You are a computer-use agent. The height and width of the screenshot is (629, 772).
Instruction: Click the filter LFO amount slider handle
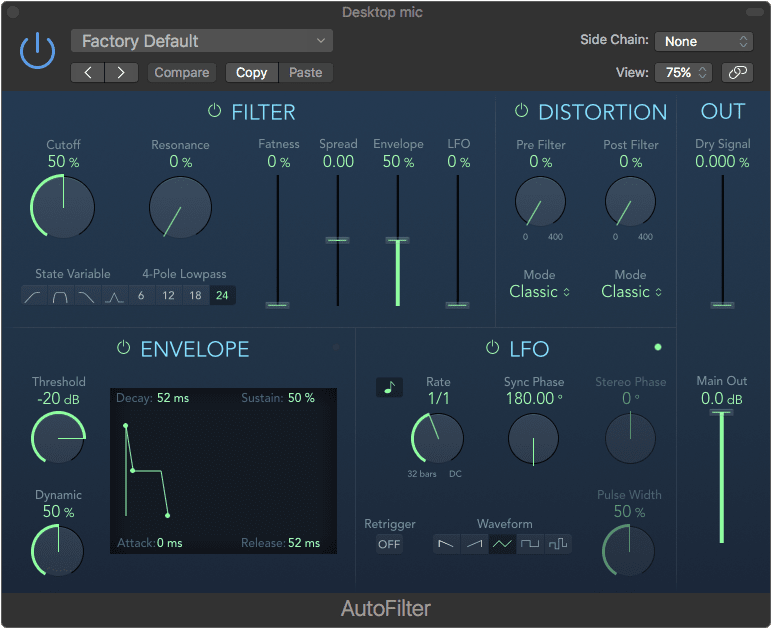coord(457,305)
